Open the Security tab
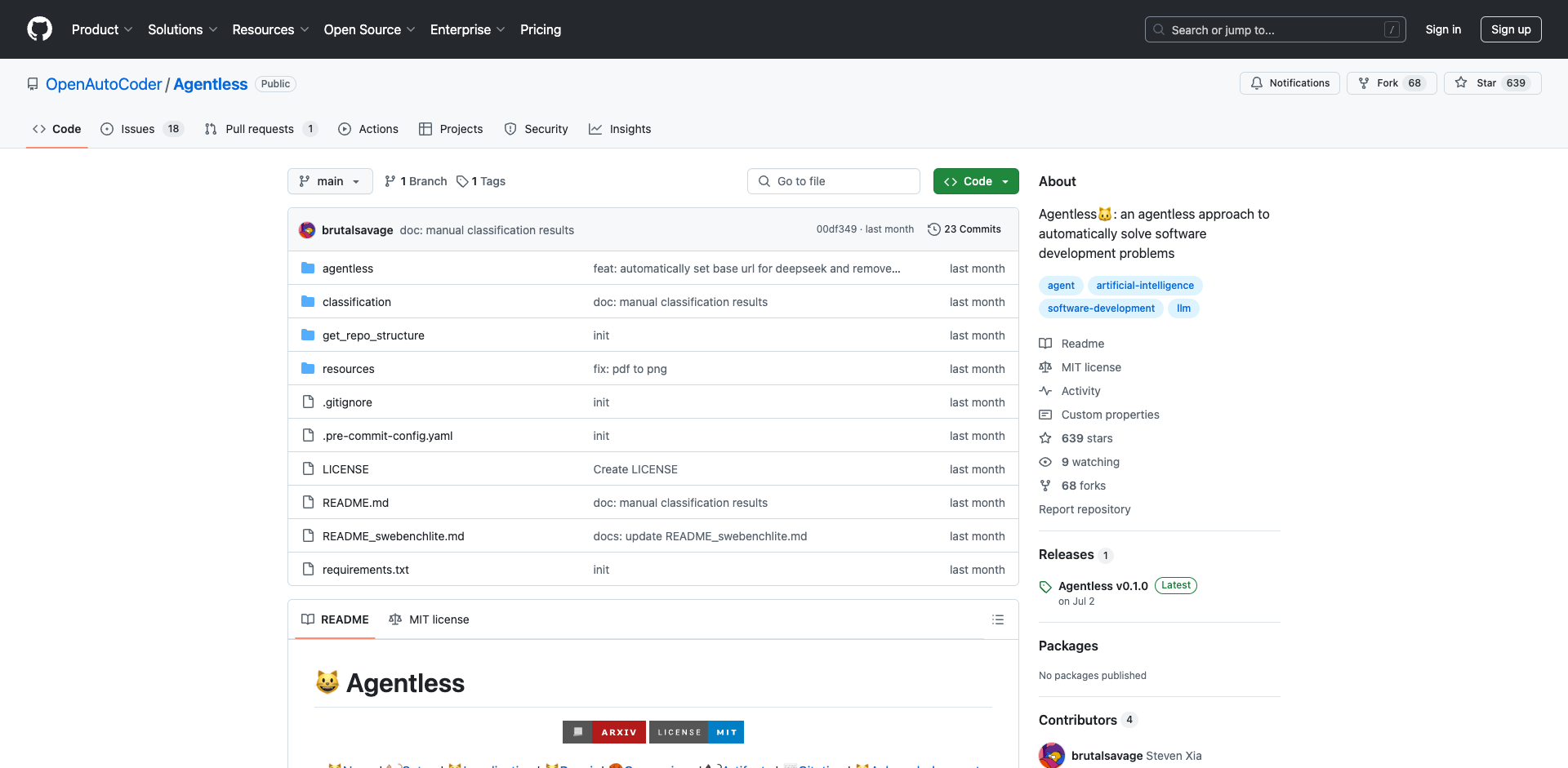 536,129
